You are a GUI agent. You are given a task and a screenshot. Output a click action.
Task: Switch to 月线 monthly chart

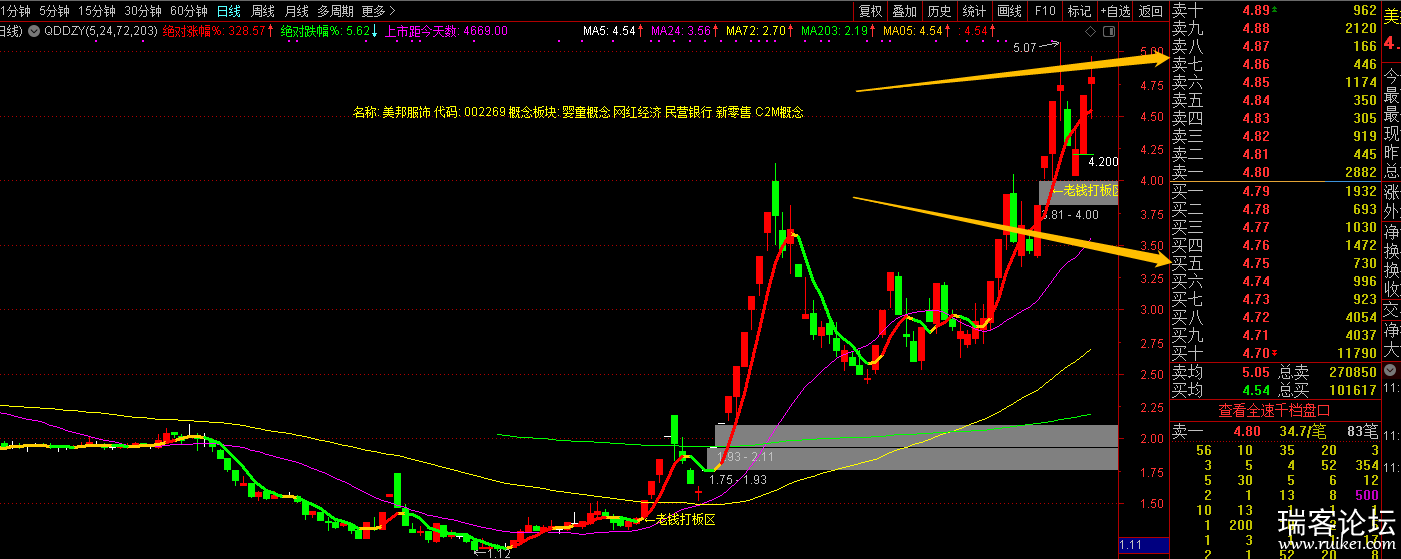(297, 11)
